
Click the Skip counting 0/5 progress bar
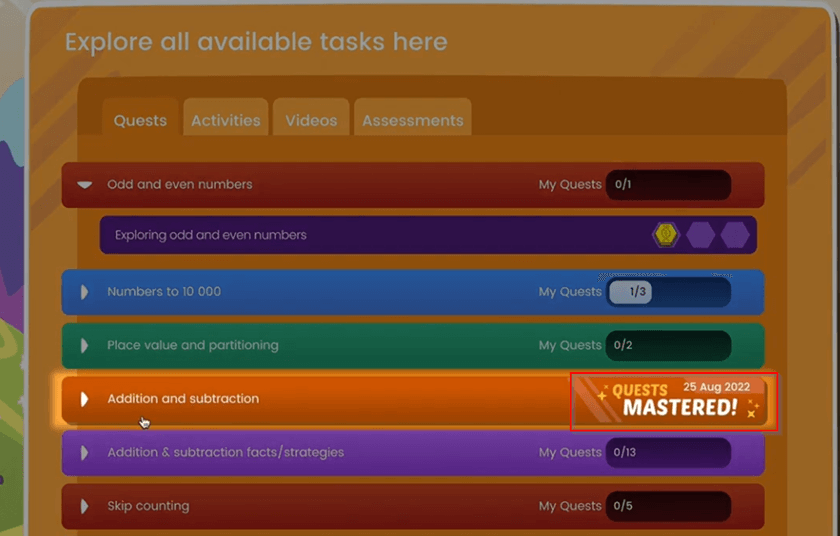[669, 506]
